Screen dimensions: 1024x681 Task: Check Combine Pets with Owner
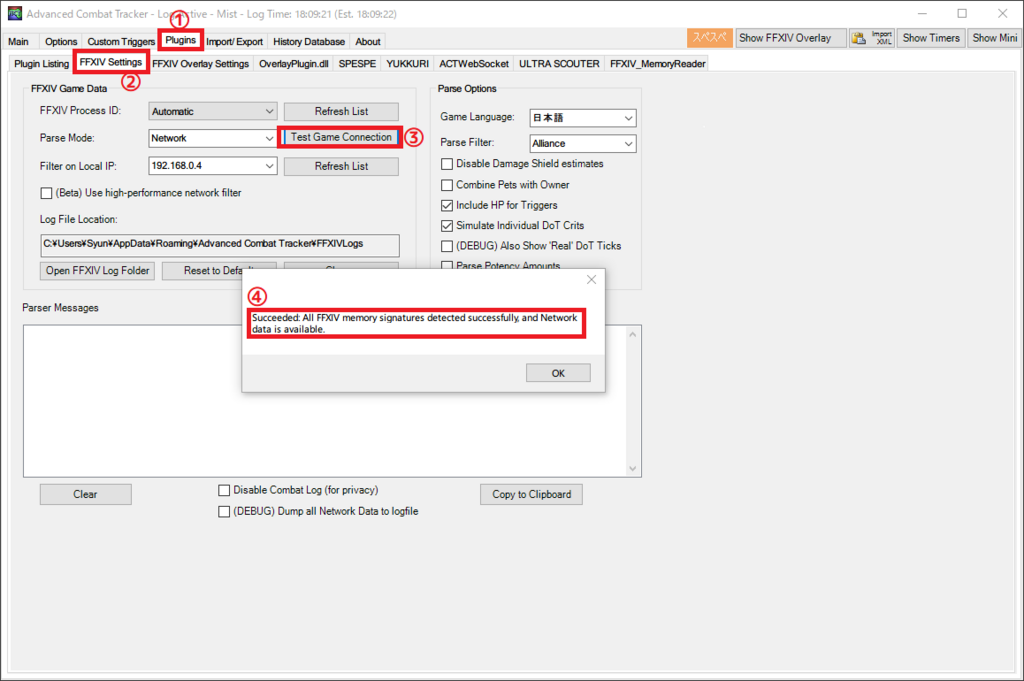coord(447,185)
